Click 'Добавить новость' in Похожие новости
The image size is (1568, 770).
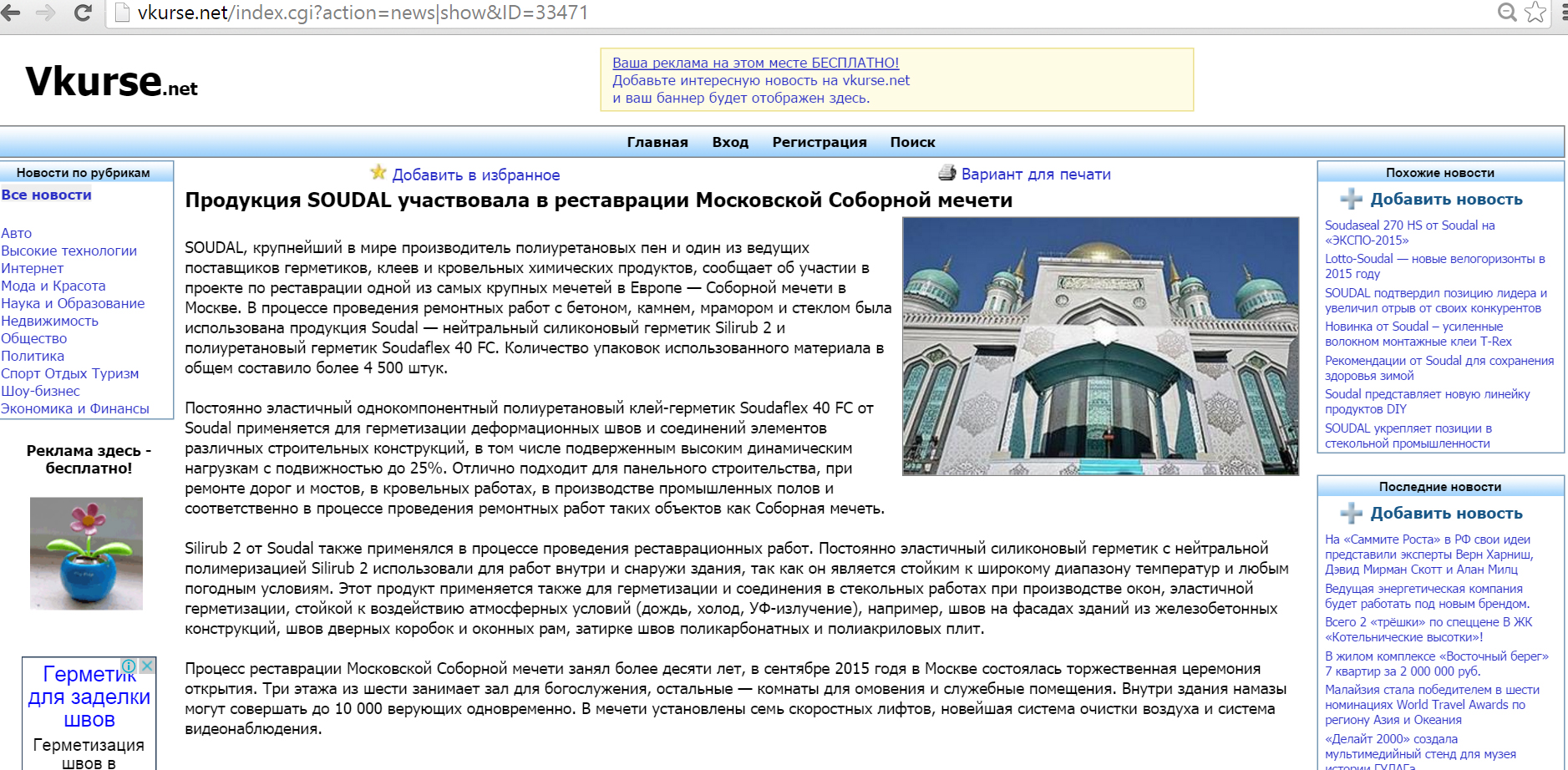click(x=1446, y=199)
